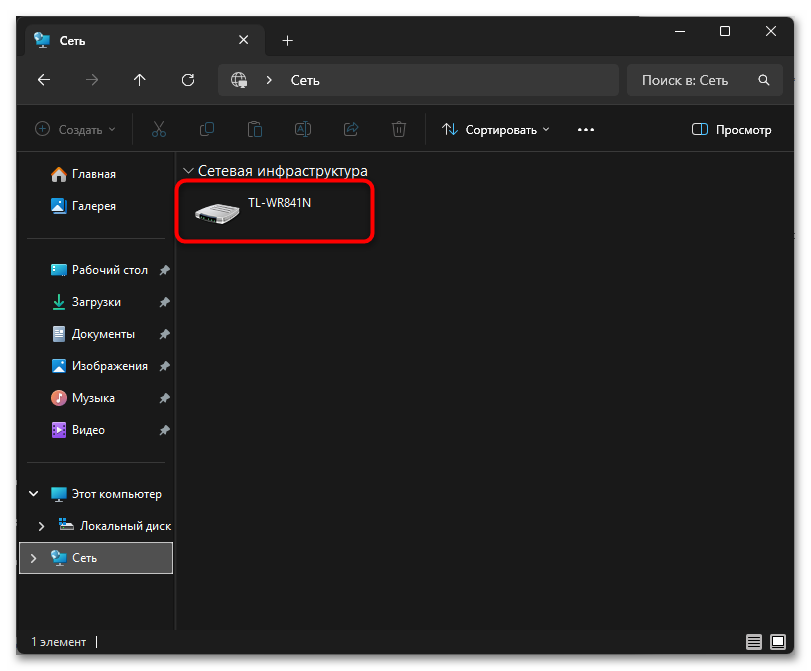Go up one folder level
Image resolution: width=811 pixels, height=671 pixels.
coord(140,80)
